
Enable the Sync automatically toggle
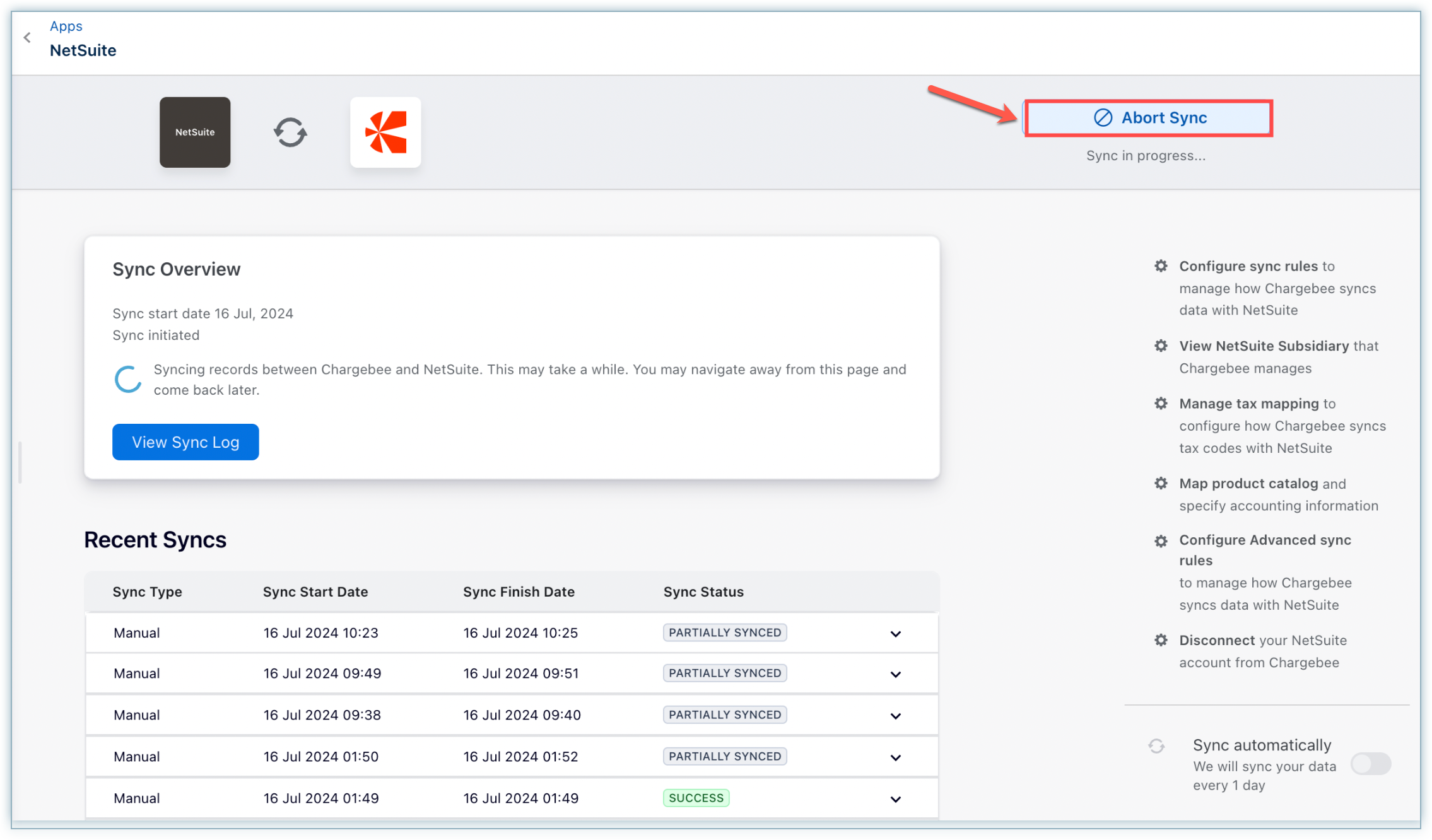point(1370,764)
